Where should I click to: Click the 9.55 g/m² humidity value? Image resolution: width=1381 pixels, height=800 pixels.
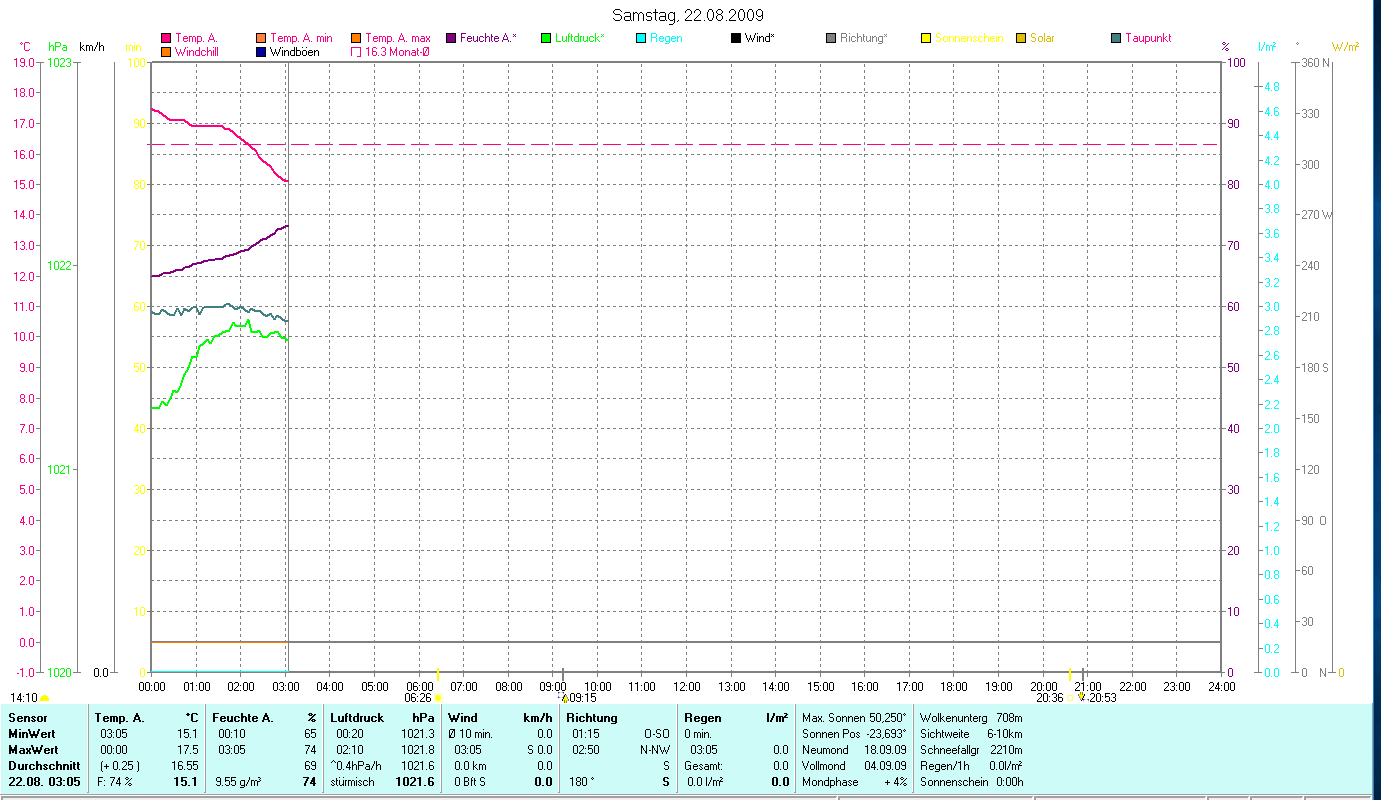click(x=239, y=782)
